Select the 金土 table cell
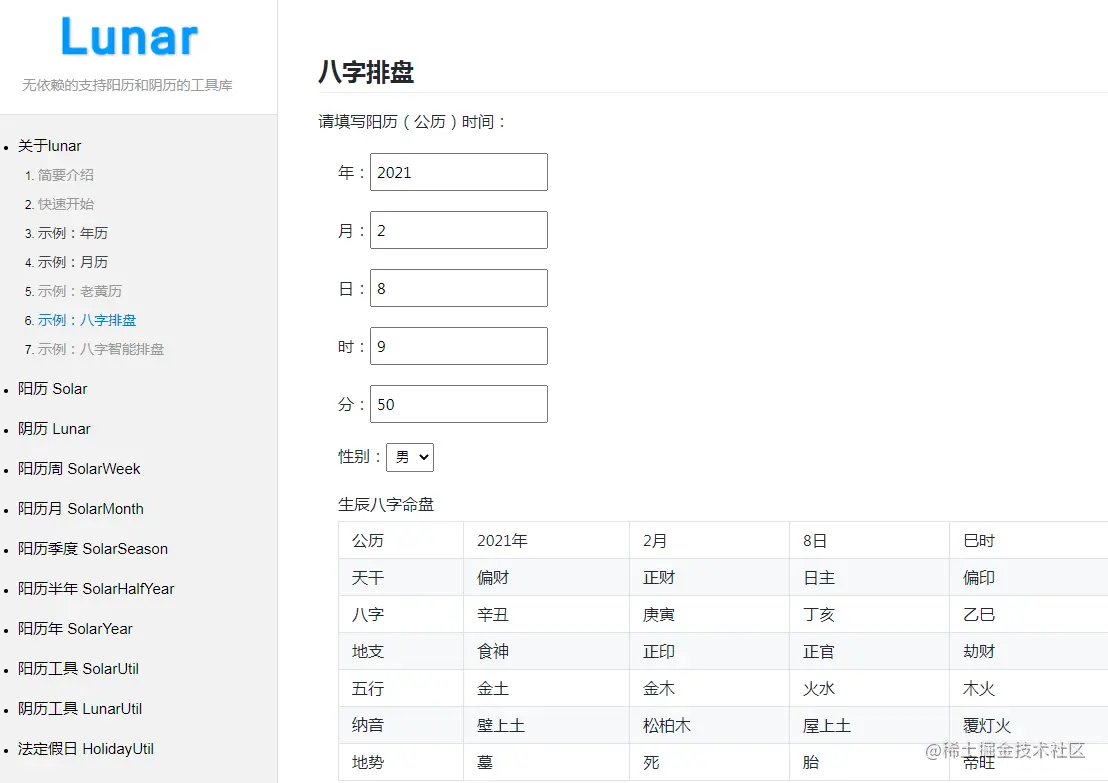 546,688
